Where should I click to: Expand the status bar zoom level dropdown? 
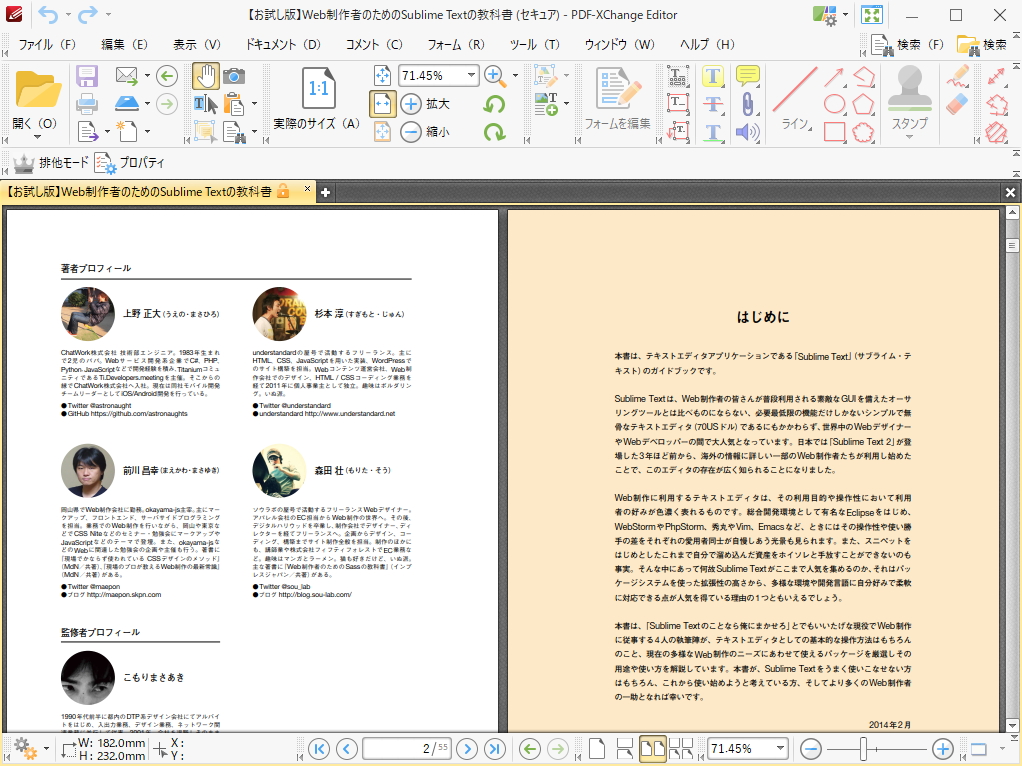coord(780,748)
